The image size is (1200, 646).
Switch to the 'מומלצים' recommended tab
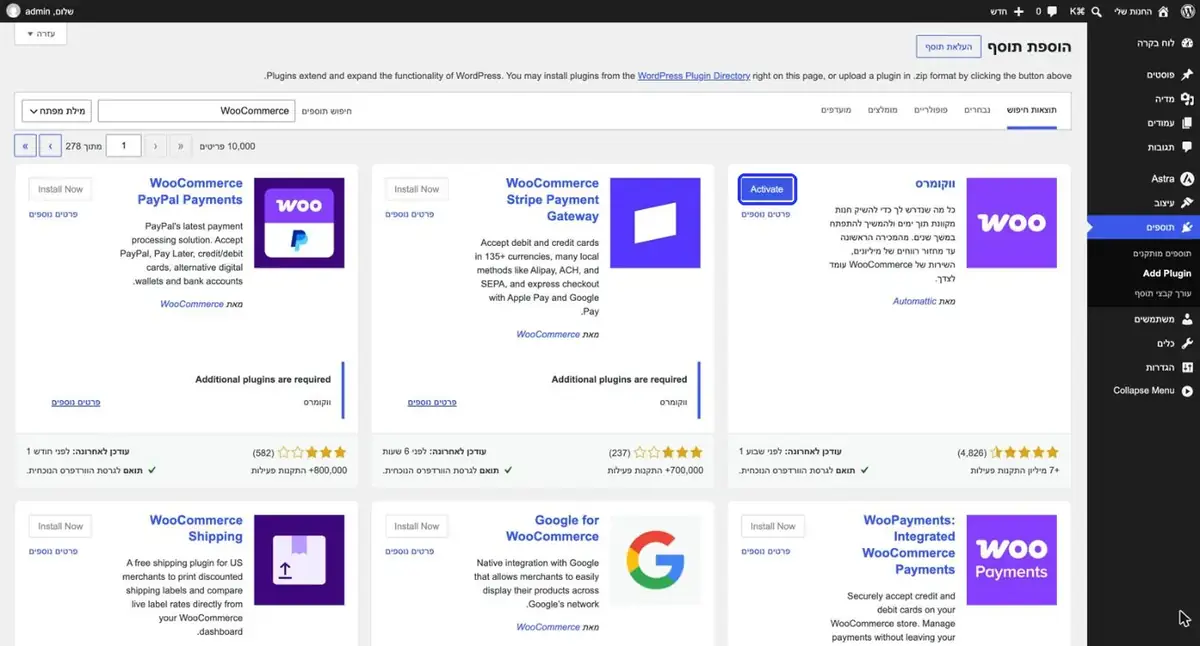click(x=882, y=110)
